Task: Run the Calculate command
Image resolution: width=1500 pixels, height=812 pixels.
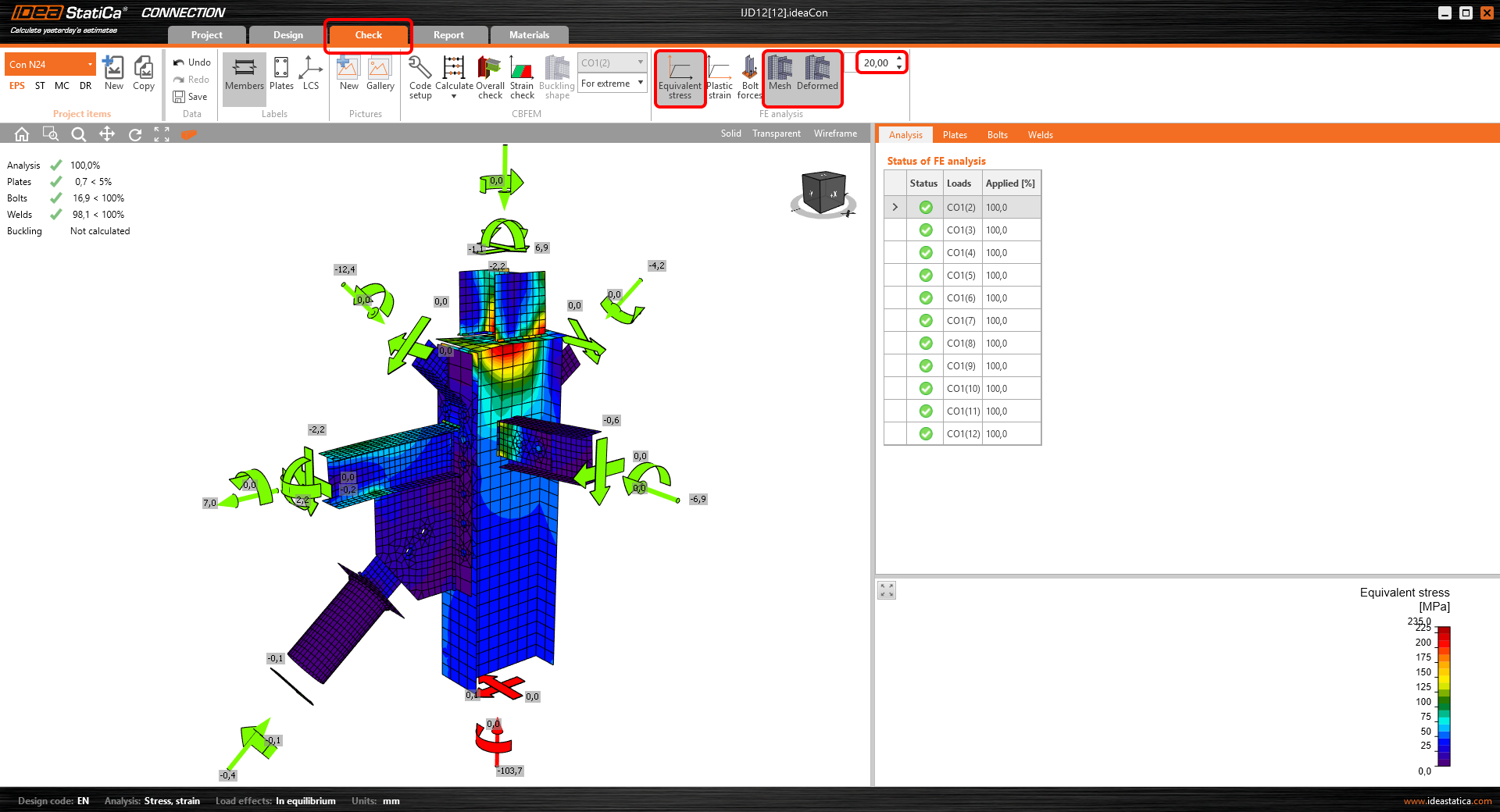Action: (x=454, y=72)
